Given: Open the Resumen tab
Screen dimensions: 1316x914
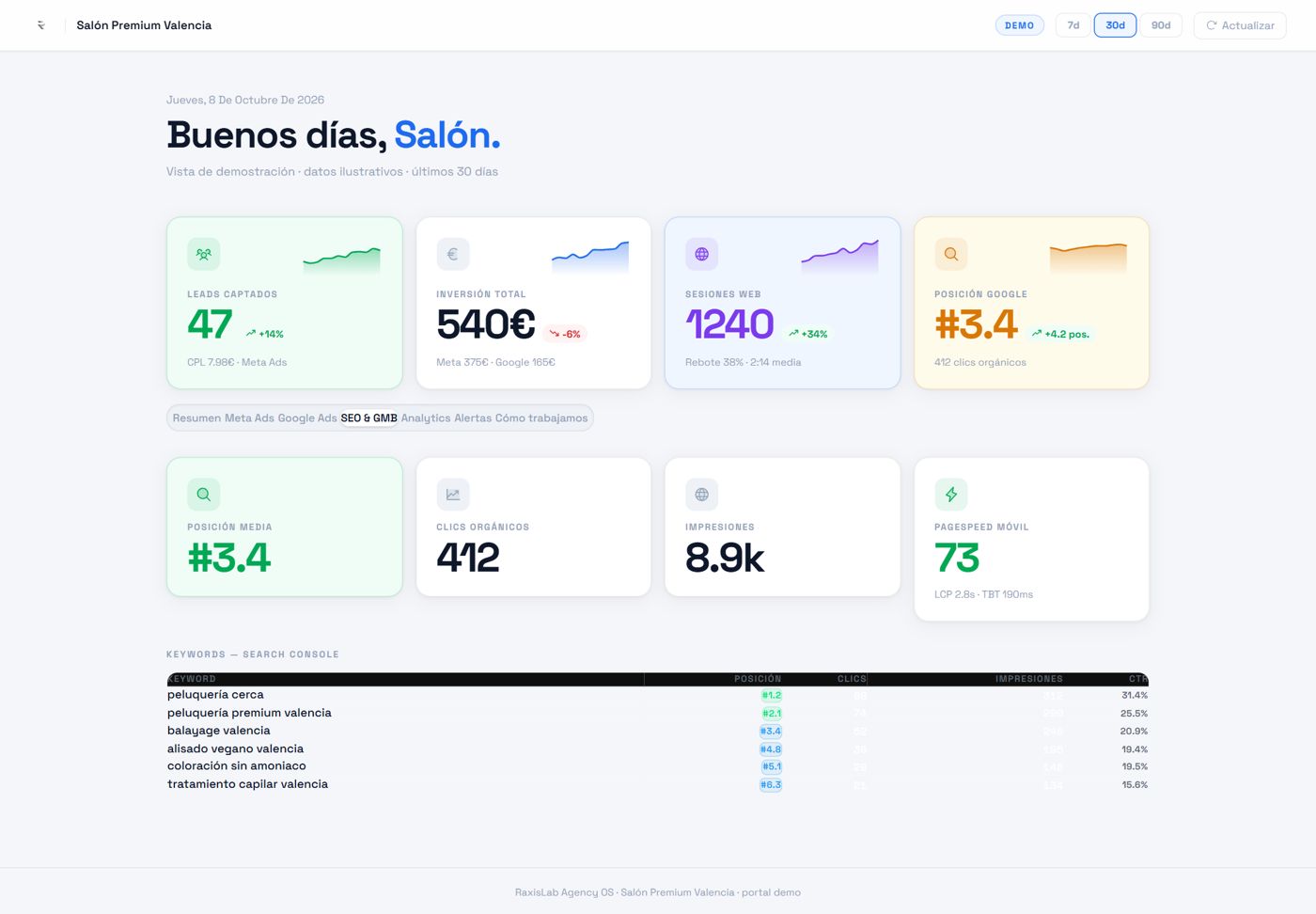Looking at the screenshot, I should (x=197, y=418).
